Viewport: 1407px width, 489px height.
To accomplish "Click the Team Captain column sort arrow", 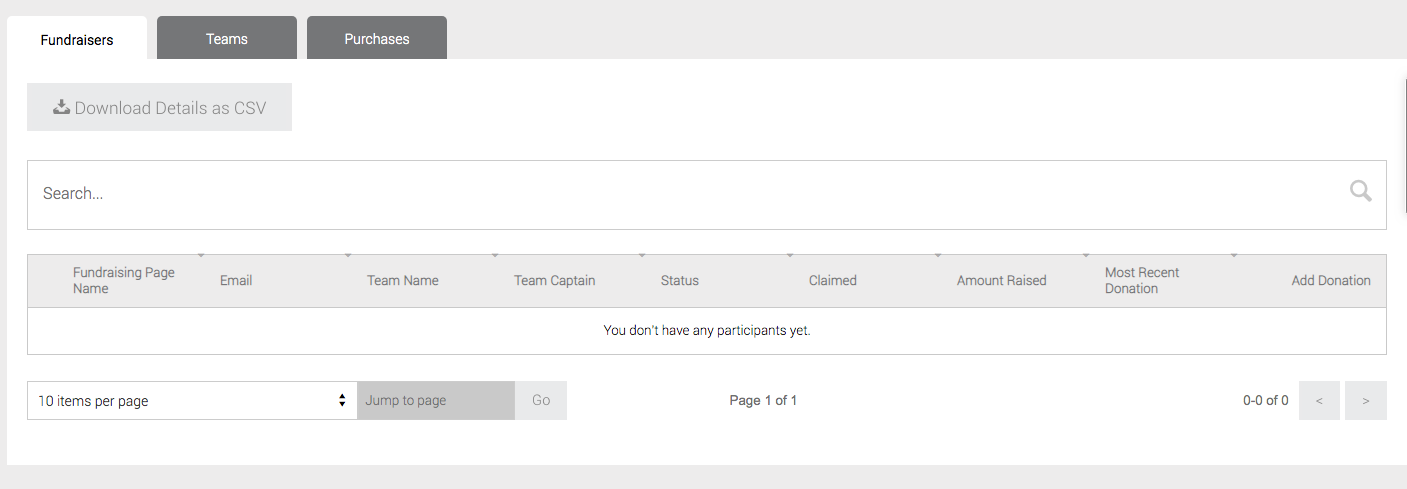I will tap(642, 256).
